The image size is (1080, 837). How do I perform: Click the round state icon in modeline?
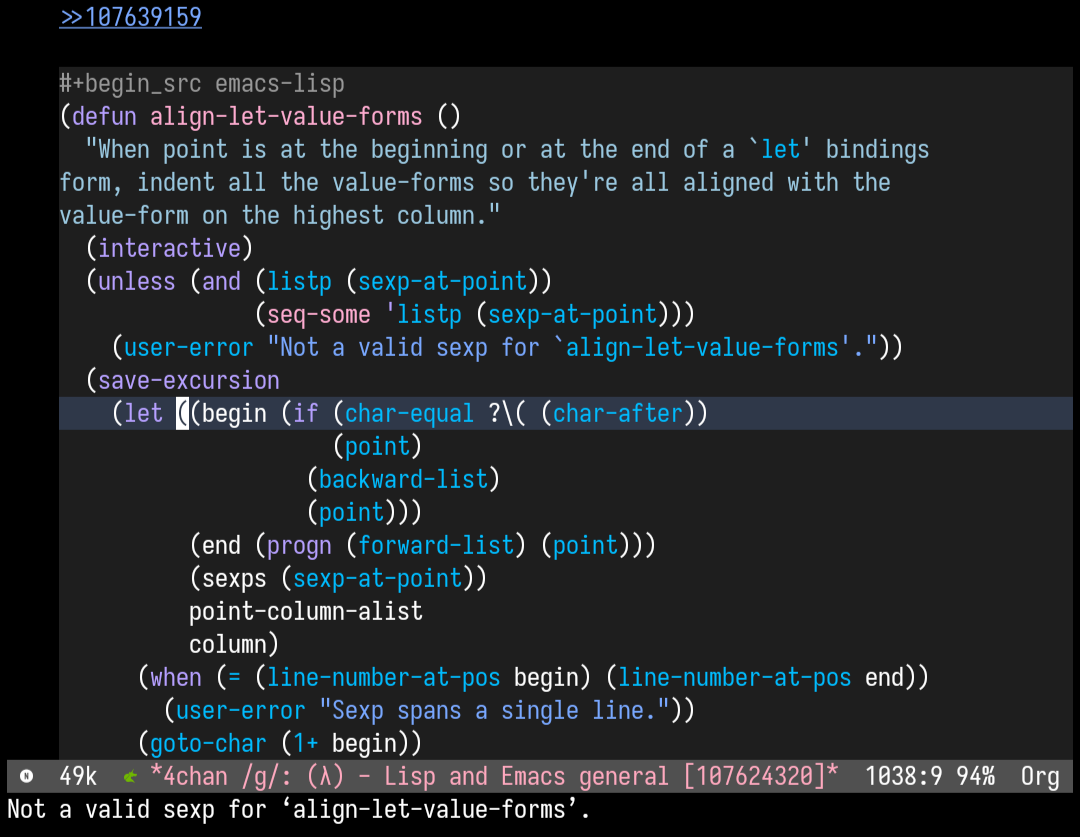click(27, 776)
